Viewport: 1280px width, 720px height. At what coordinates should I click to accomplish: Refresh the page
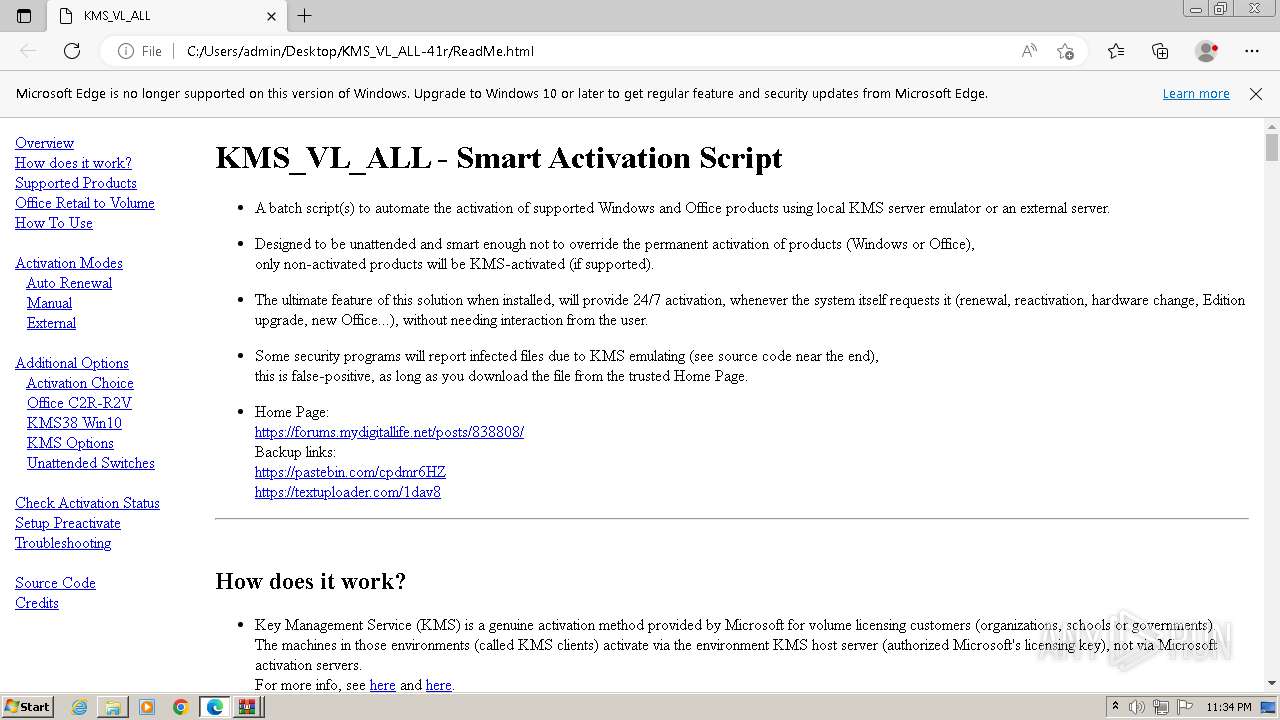[x=72, y=51]
